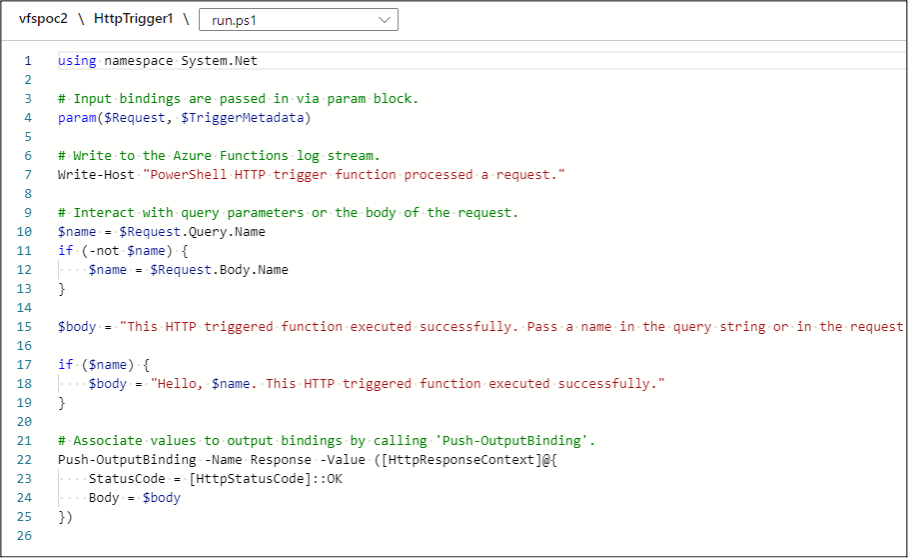Click the '$name = $Request.Query.Name' line
Screen dimensions: 908x558
coord(162,232)
